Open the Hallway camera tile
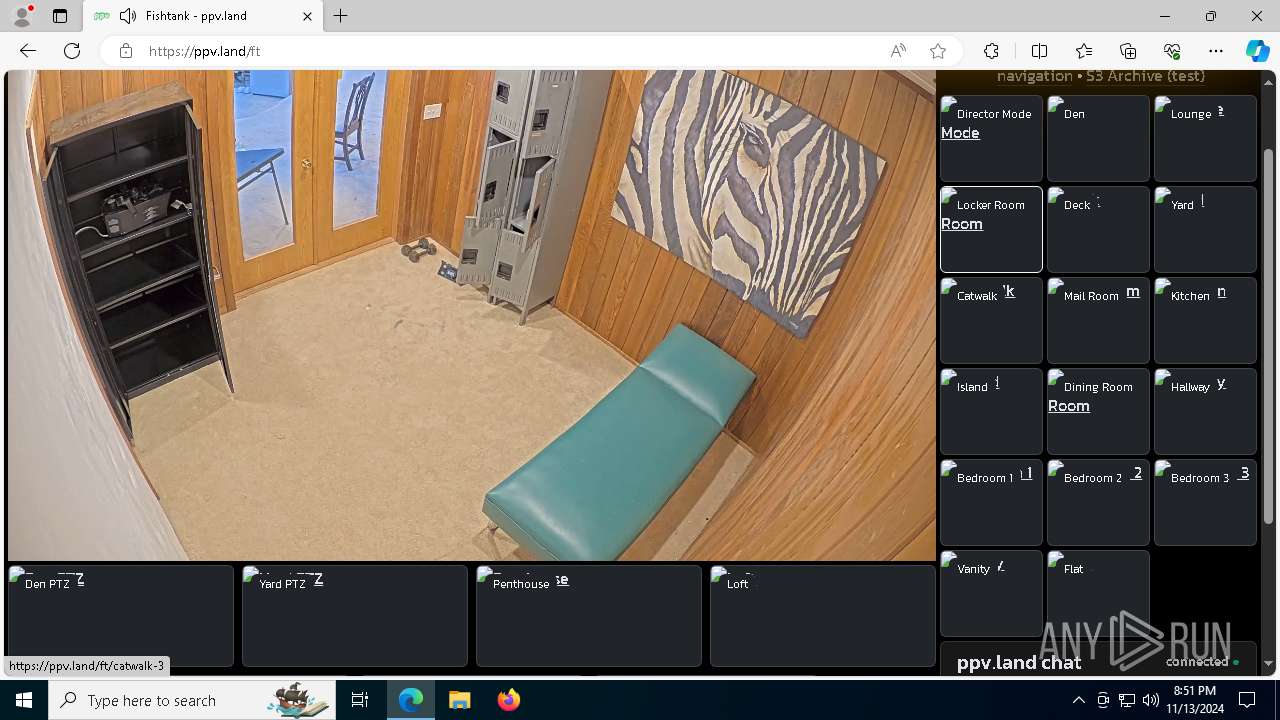The image size is (1280, 720). click(1205, 411)
